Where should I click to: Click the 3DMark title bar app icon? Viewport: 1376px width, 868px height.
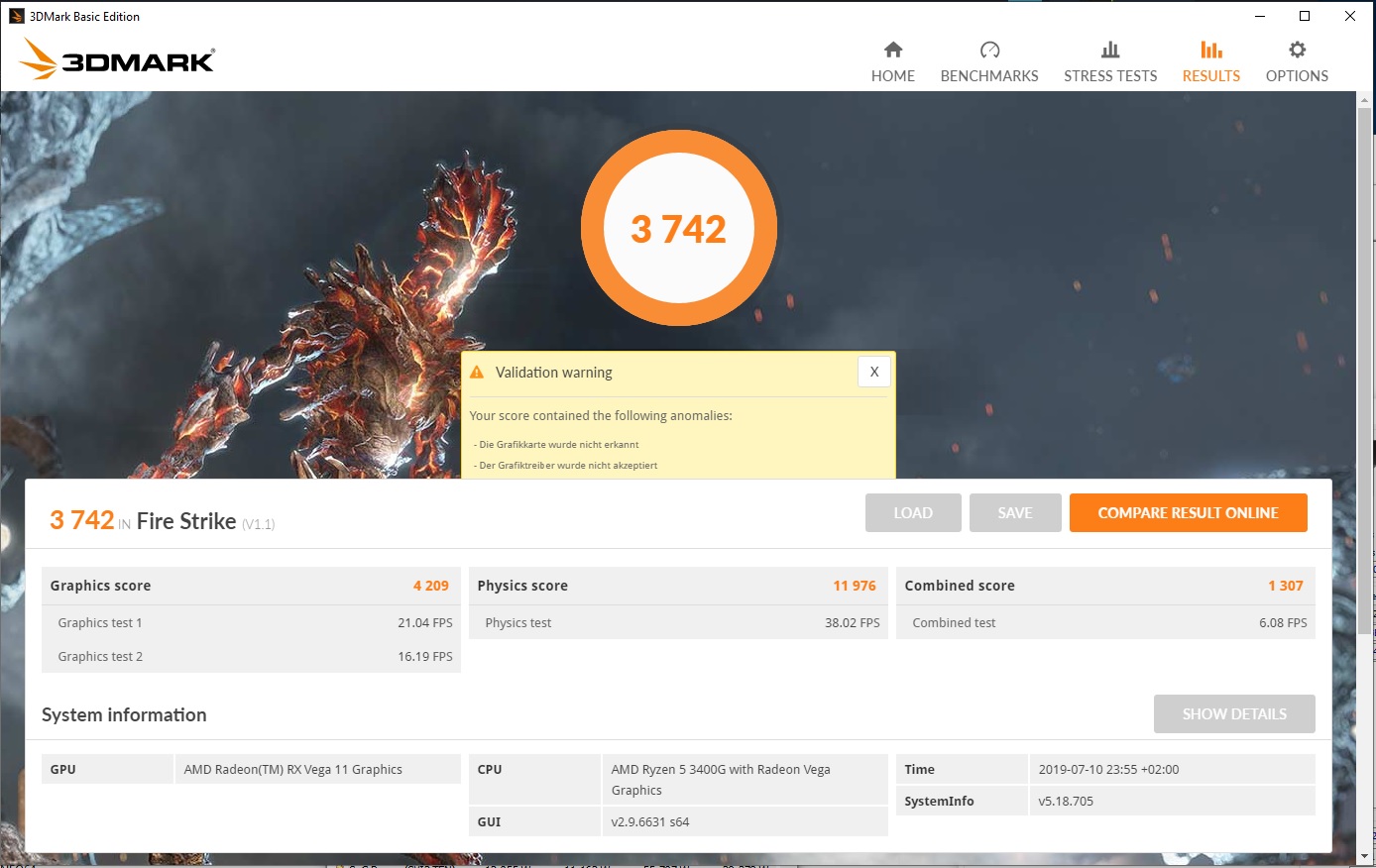click(16, 16)
